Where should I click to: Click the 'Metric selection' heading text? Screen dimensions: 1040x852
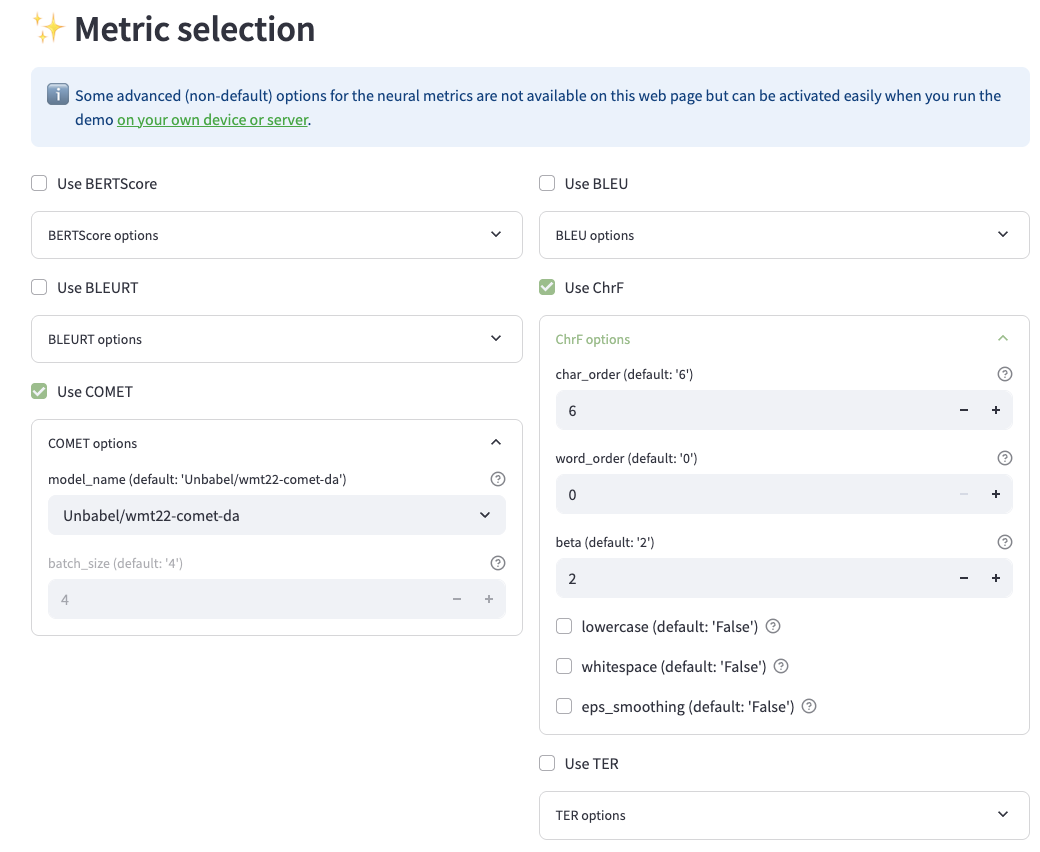point(194,29)
